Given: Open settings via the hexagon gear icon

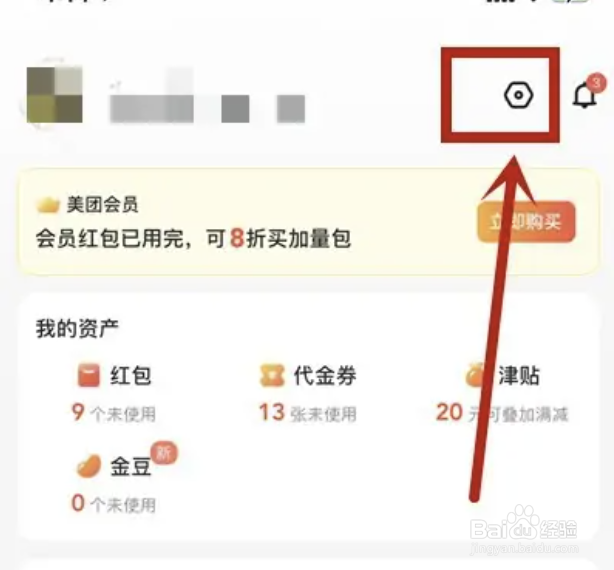Looking at the screenshot, I should point(518,95).
